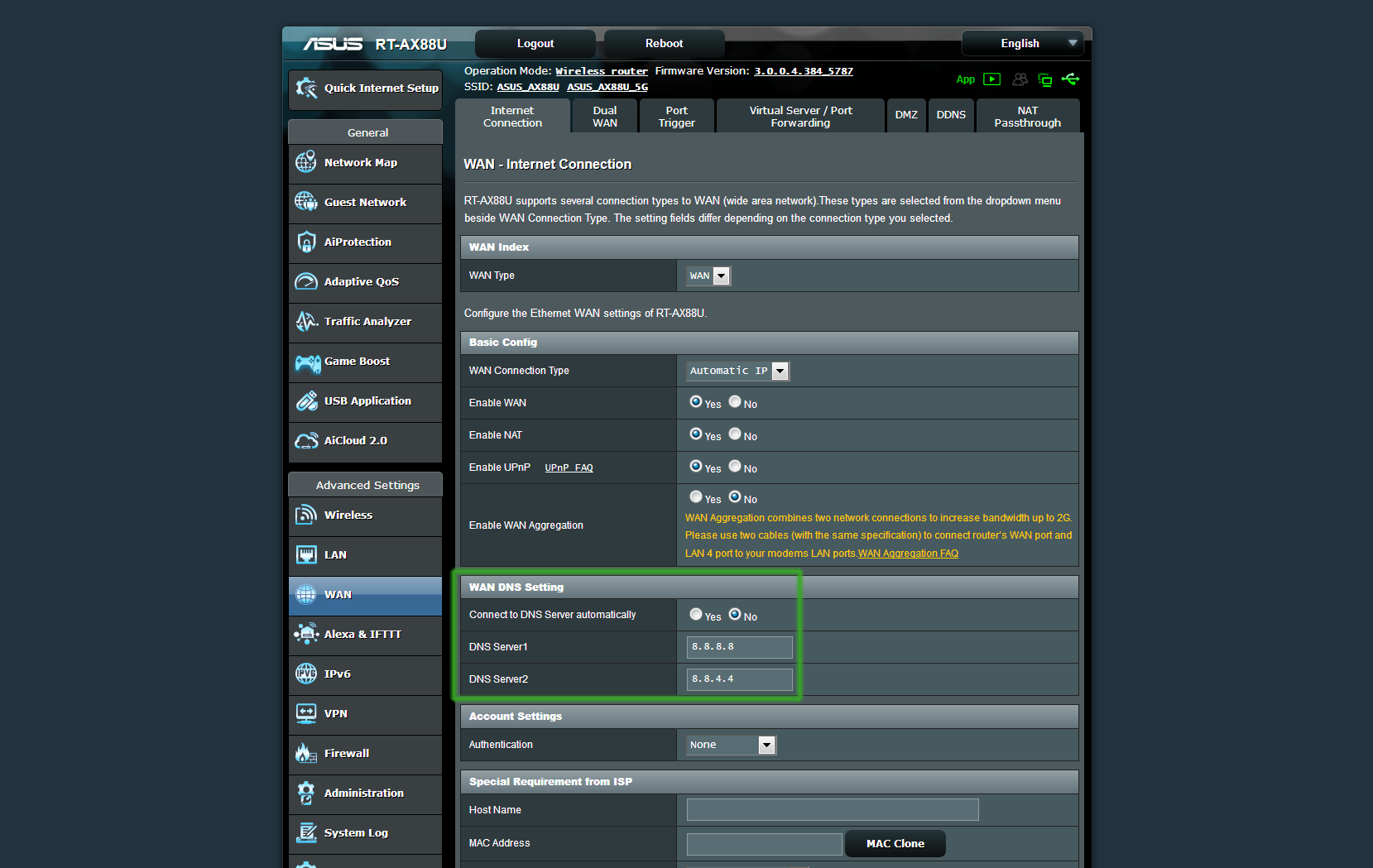Open Alexa & IFTTT icon
Screen dimensions: 1373x868
coord(306,634)
